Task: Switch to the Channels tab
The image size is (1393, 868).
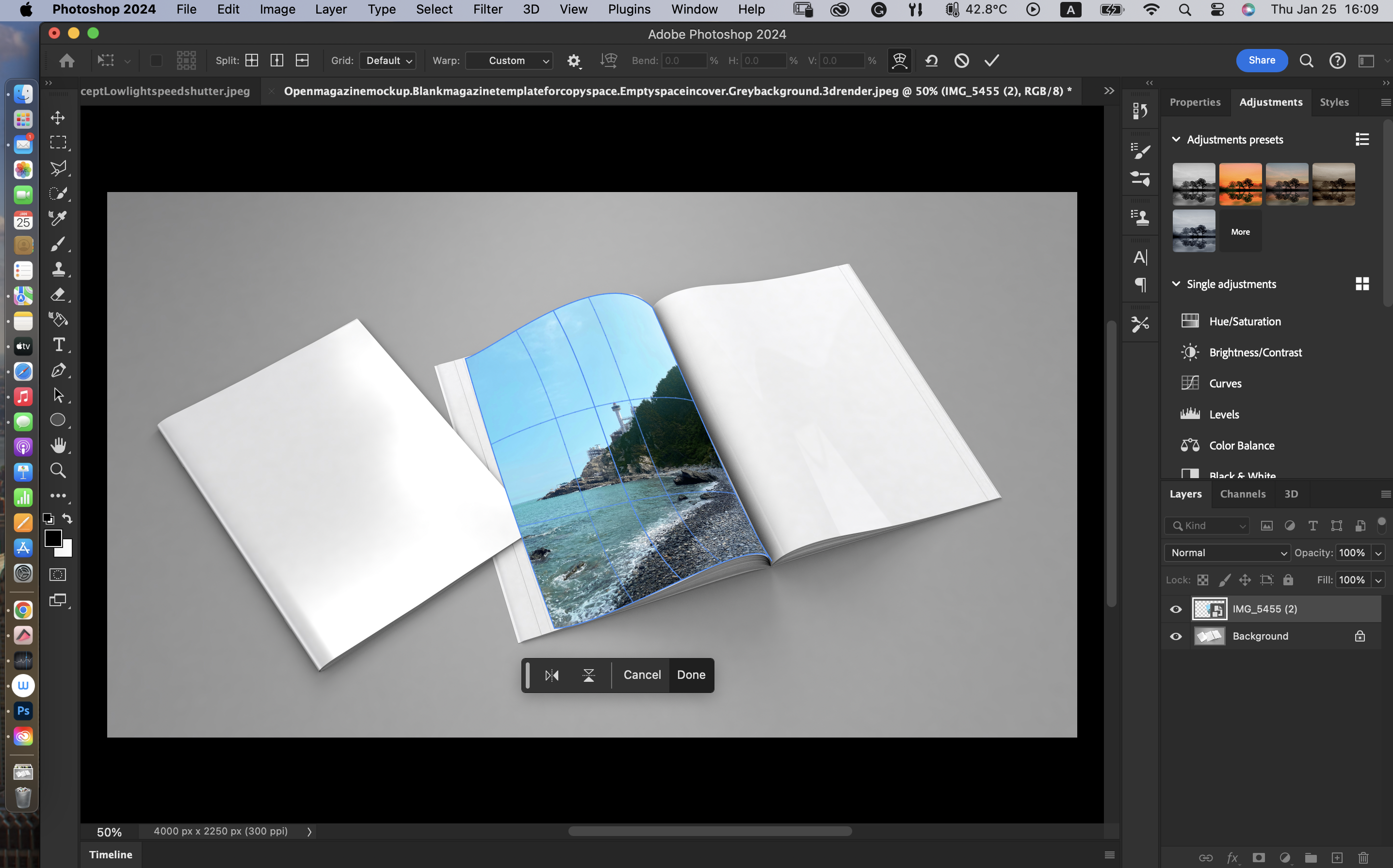Action: (x=1243, y=494)
